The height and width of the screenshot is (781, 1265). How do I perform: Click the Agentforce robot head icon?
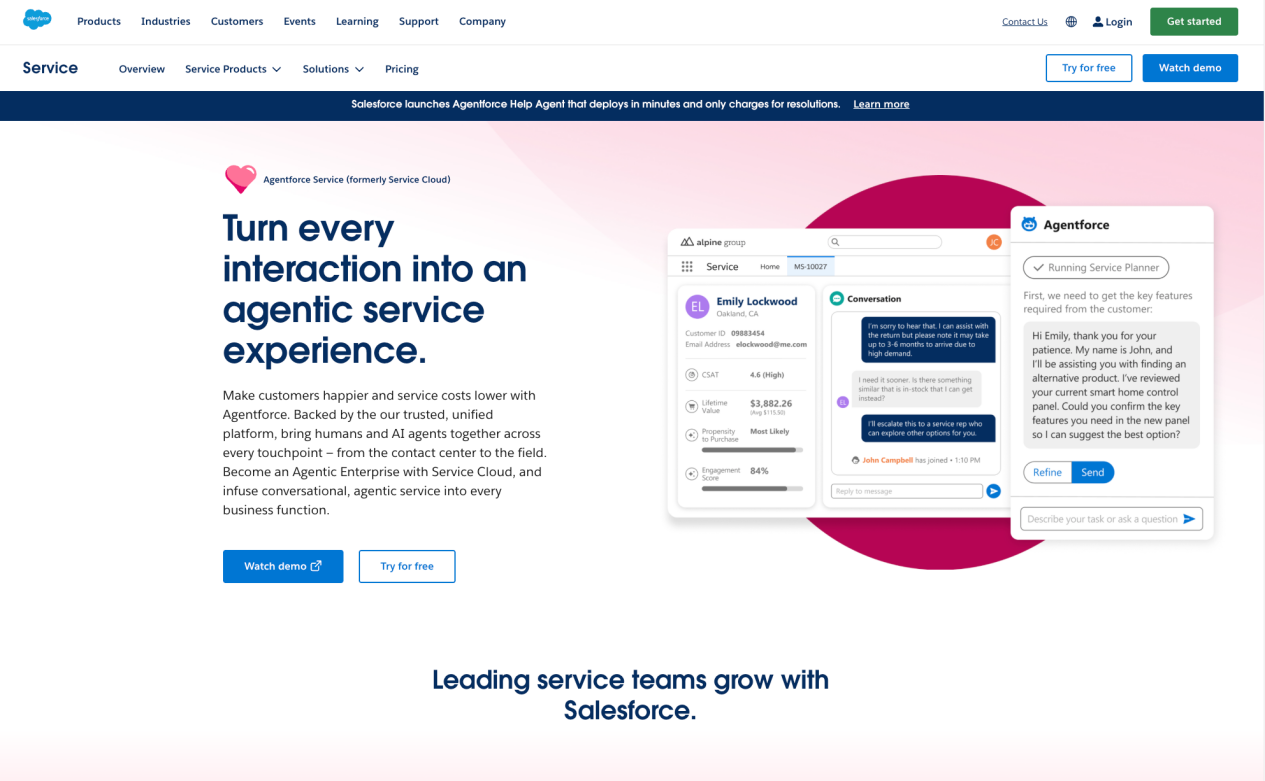pos(1029,225)
